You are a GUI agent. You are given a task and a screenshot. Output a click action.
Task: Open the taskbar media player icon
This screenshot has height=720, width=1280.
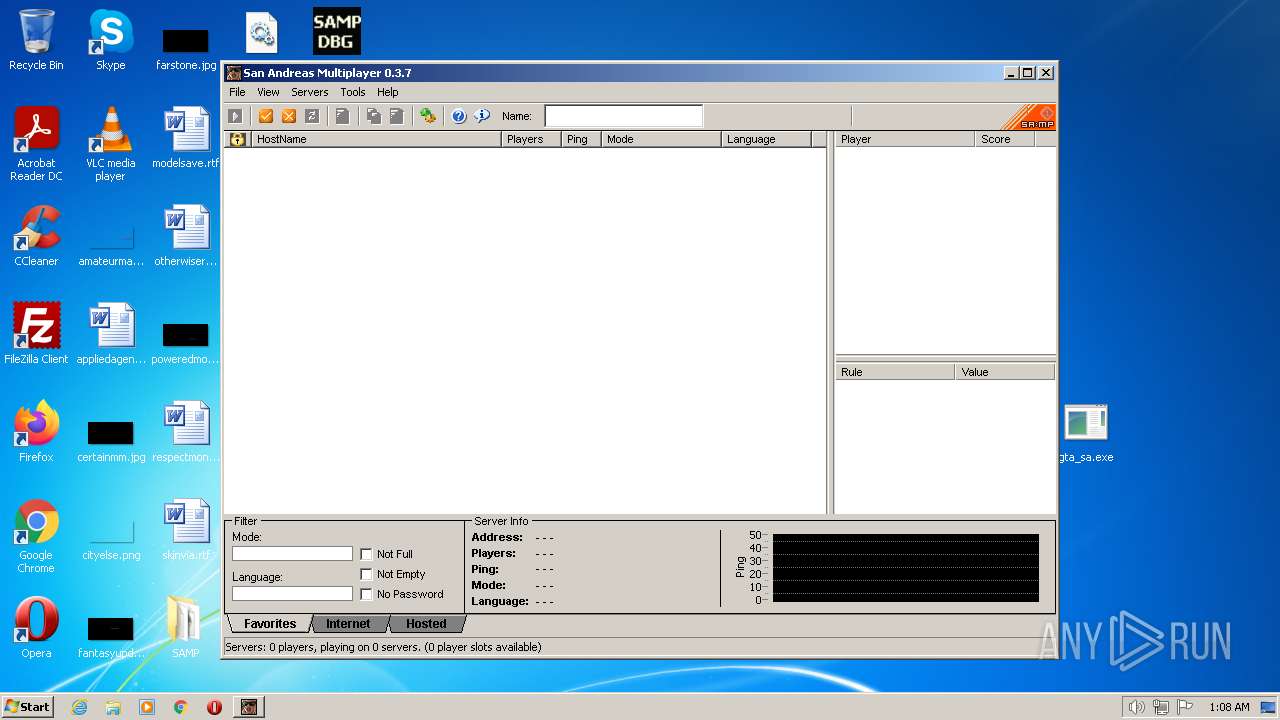pyautogui.click(x=147, y=707)
